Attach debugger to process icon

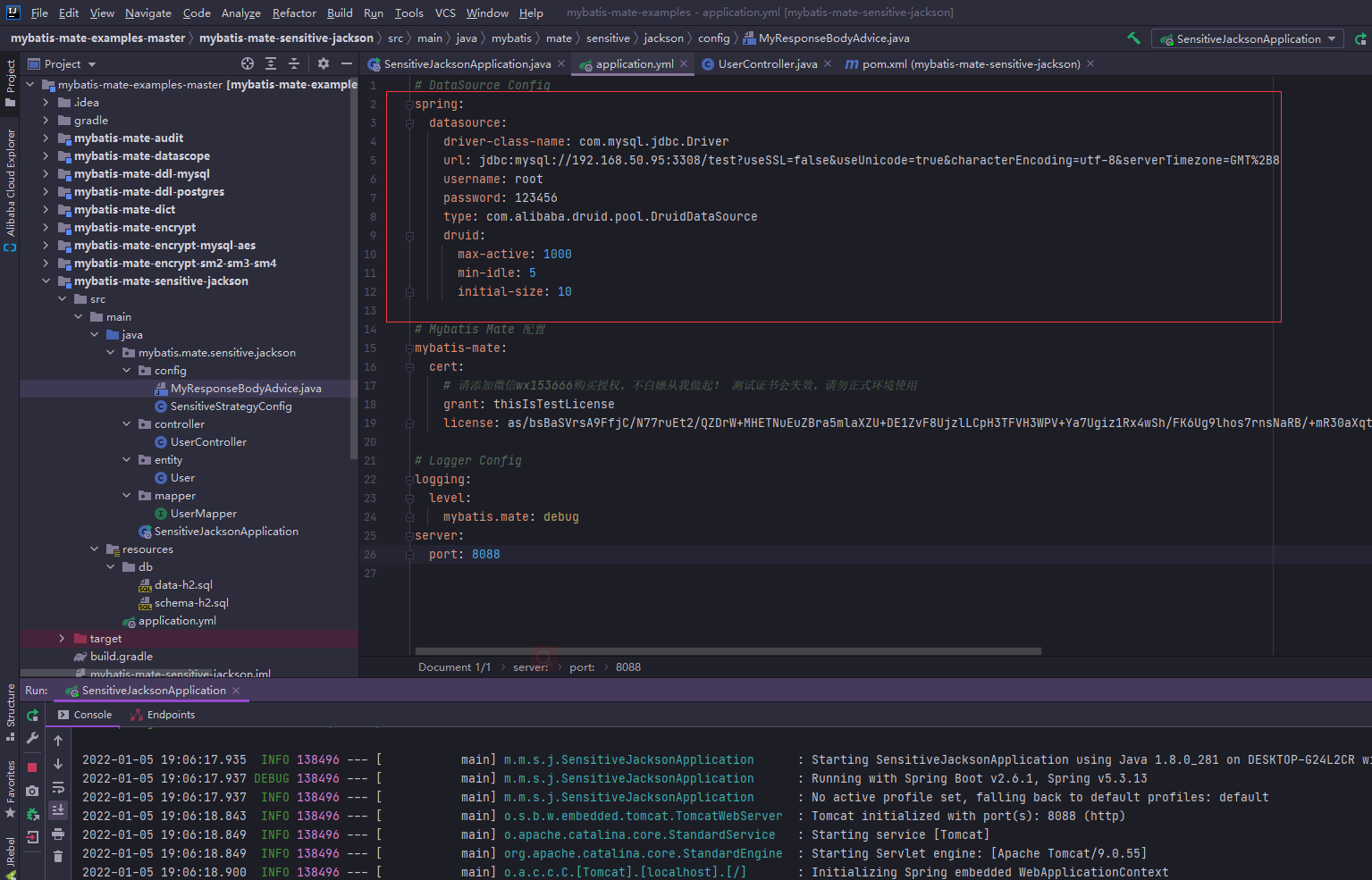click(32, 814)
